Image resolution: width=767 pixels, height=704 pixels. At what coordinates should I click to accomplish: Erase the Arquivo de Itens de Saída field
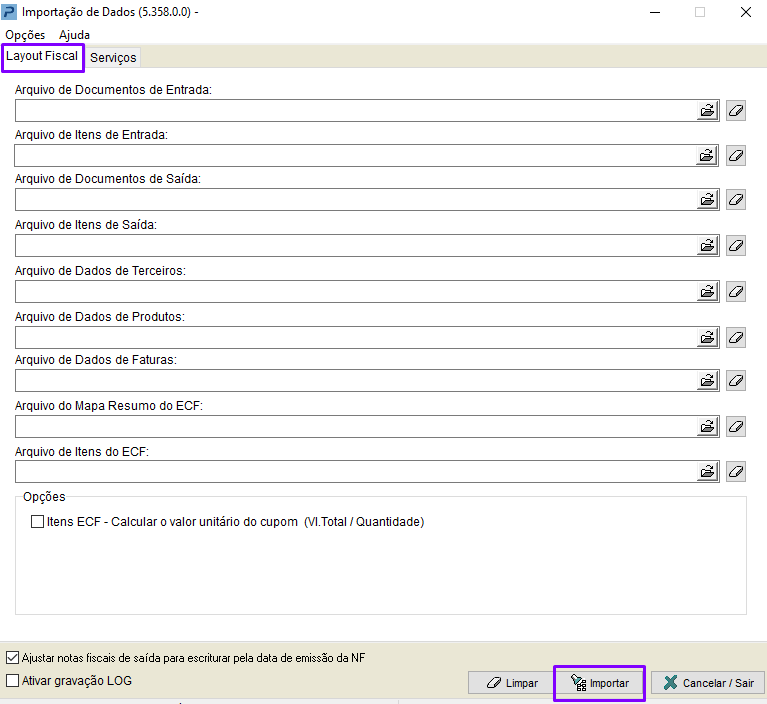point(736,245)
